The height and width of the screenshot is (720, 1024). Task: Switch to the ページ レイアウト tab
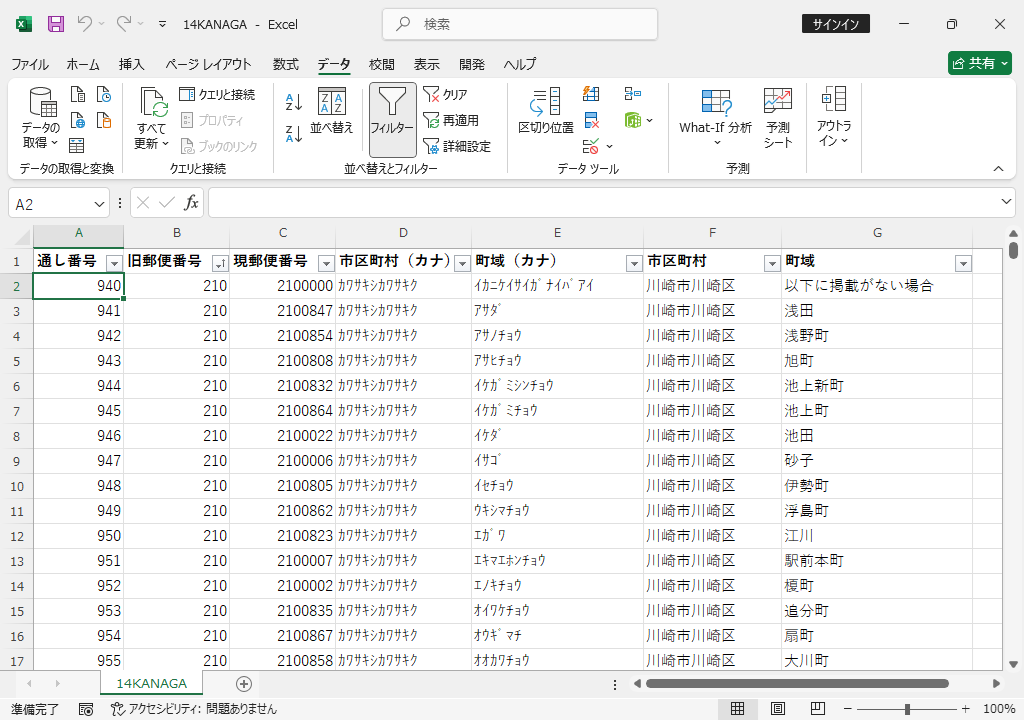(x=208, y=64)
